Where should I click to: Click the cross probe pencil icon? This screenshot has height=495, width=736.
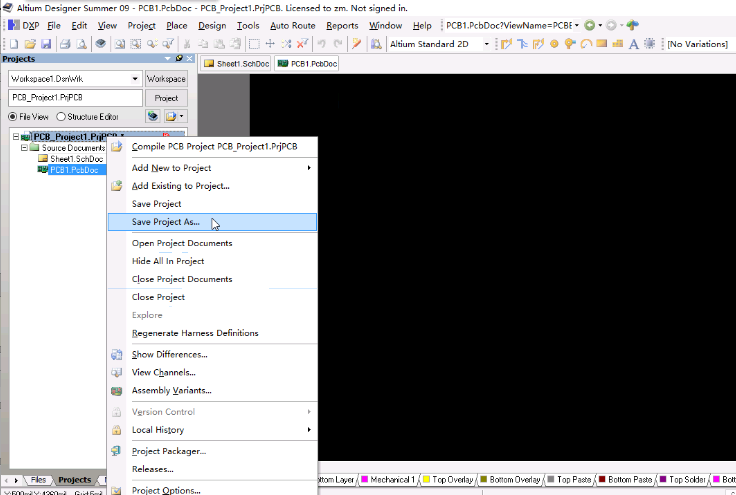(356, 44)
